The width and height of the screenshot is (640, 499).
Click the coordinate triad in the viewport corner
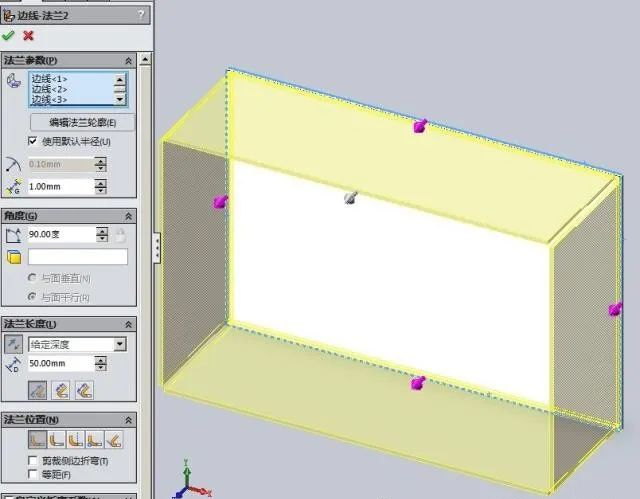tap(190, 481)
